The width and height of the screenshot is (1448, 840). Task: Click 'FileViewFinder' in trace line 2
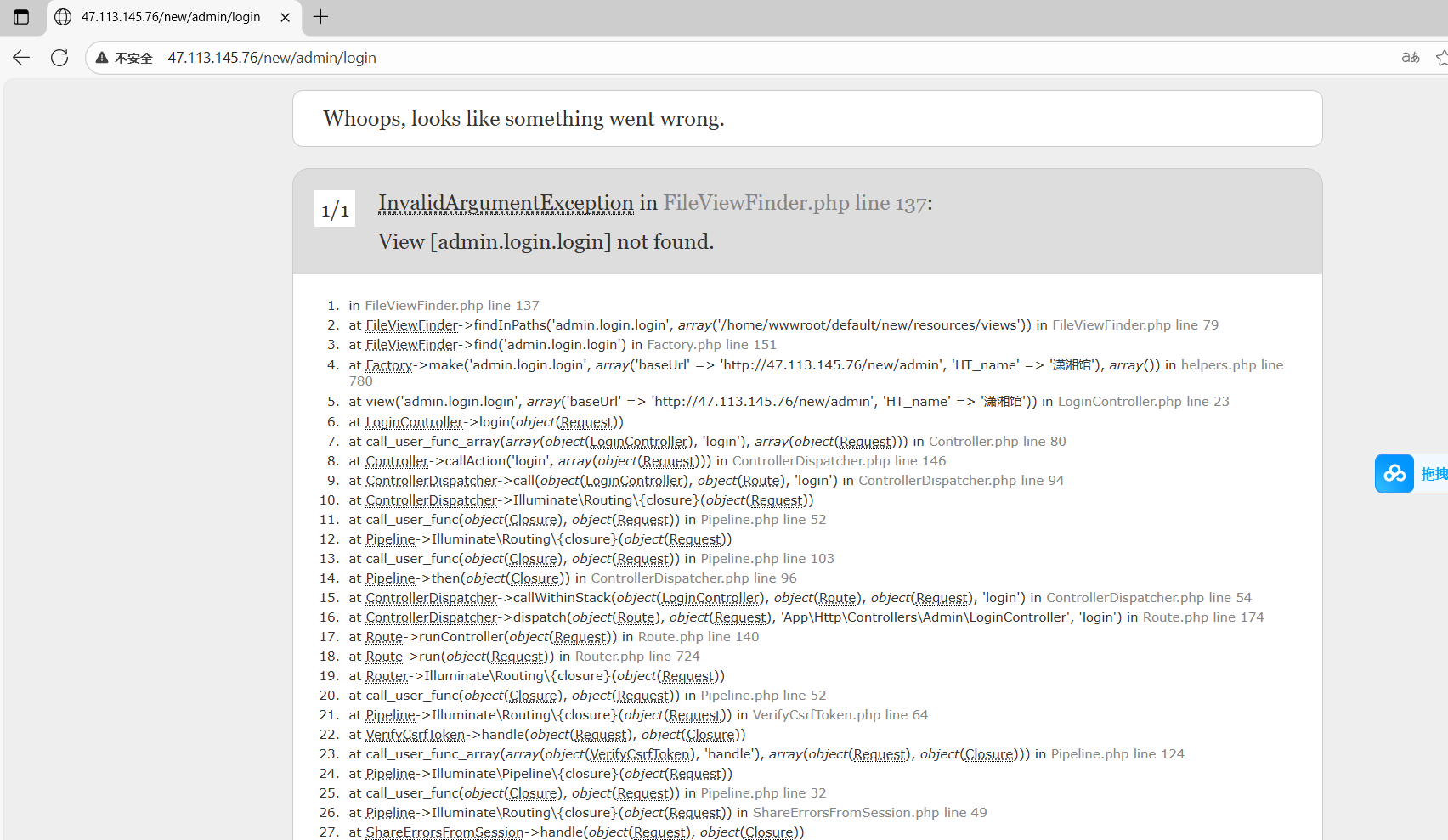(x=411, y=325)
